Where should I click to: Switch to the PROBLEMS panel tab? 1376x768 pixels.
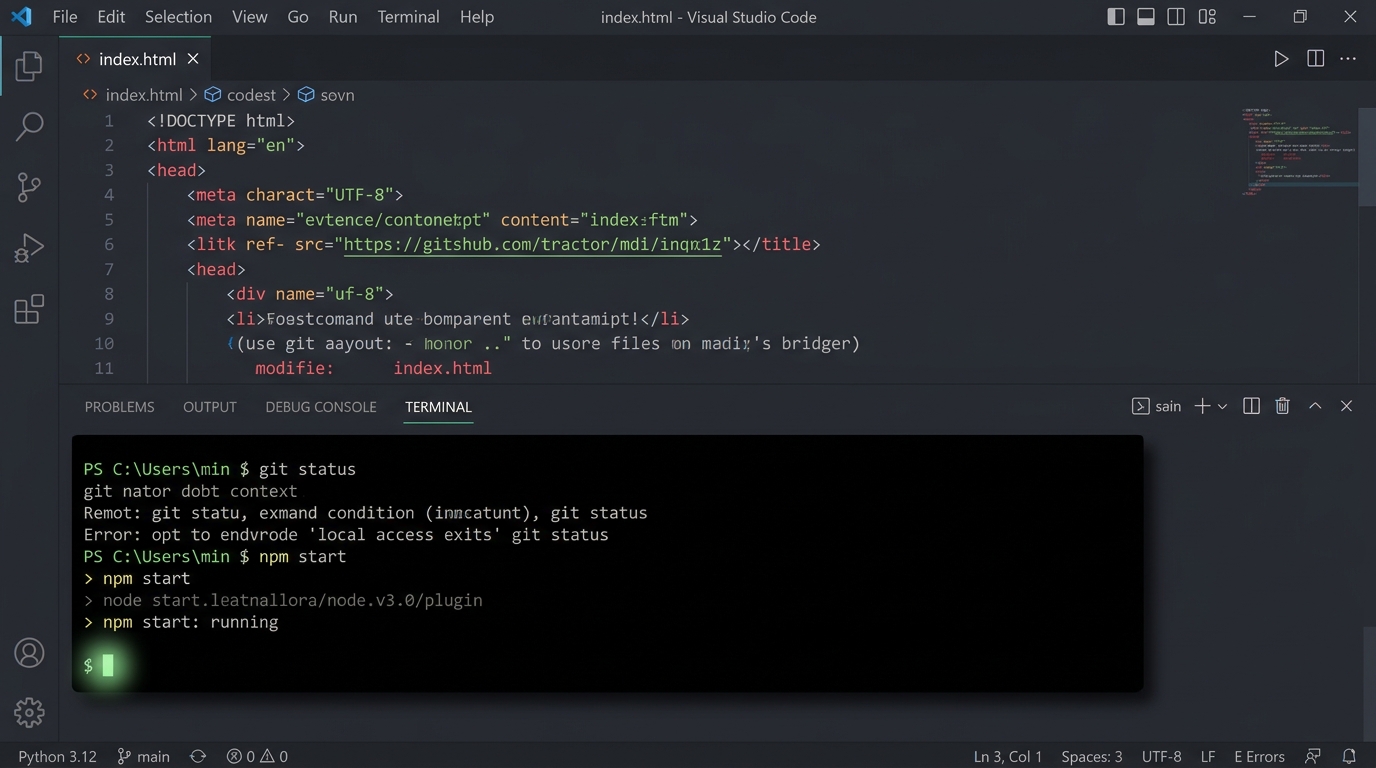pos(119,407)
